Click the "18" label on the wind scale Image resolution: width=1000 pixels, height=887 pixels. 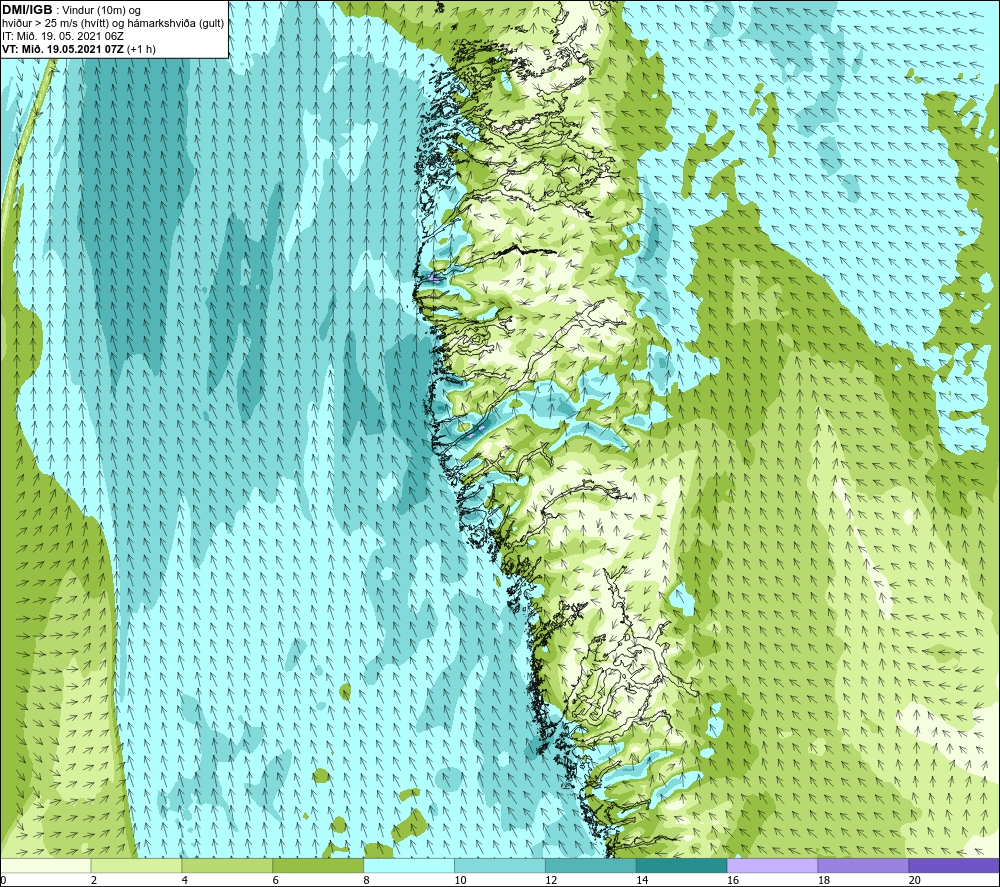824,881
